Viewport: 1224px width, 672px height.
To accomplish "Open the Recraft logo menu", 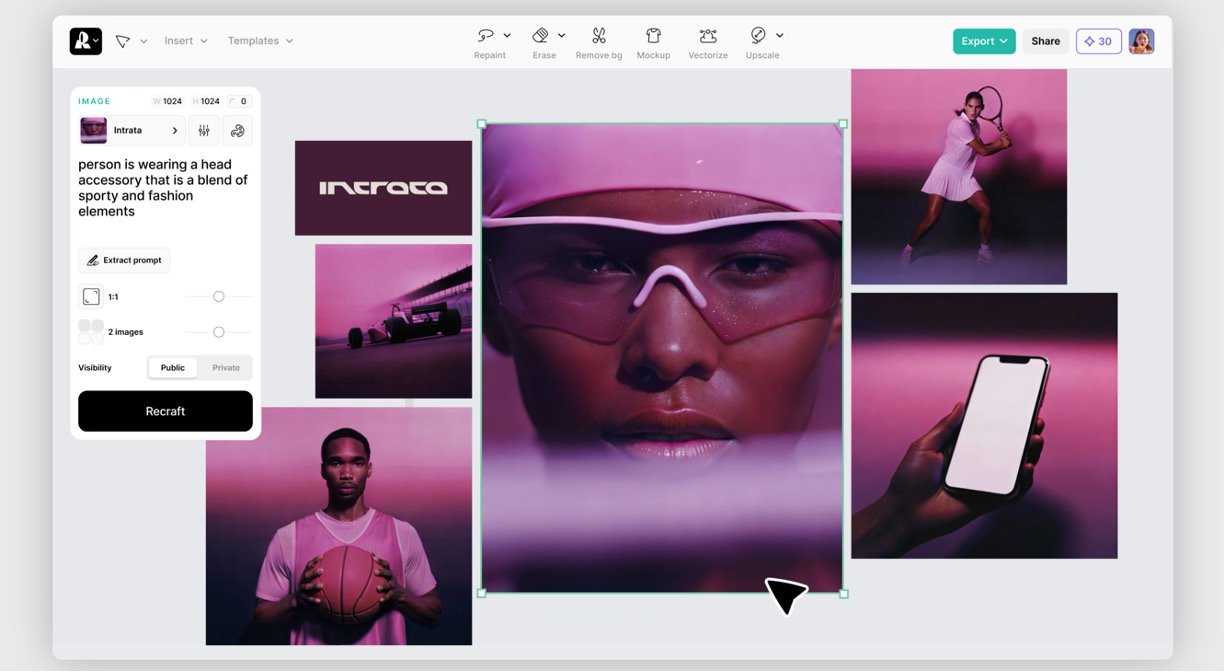I will pos(85,41).
